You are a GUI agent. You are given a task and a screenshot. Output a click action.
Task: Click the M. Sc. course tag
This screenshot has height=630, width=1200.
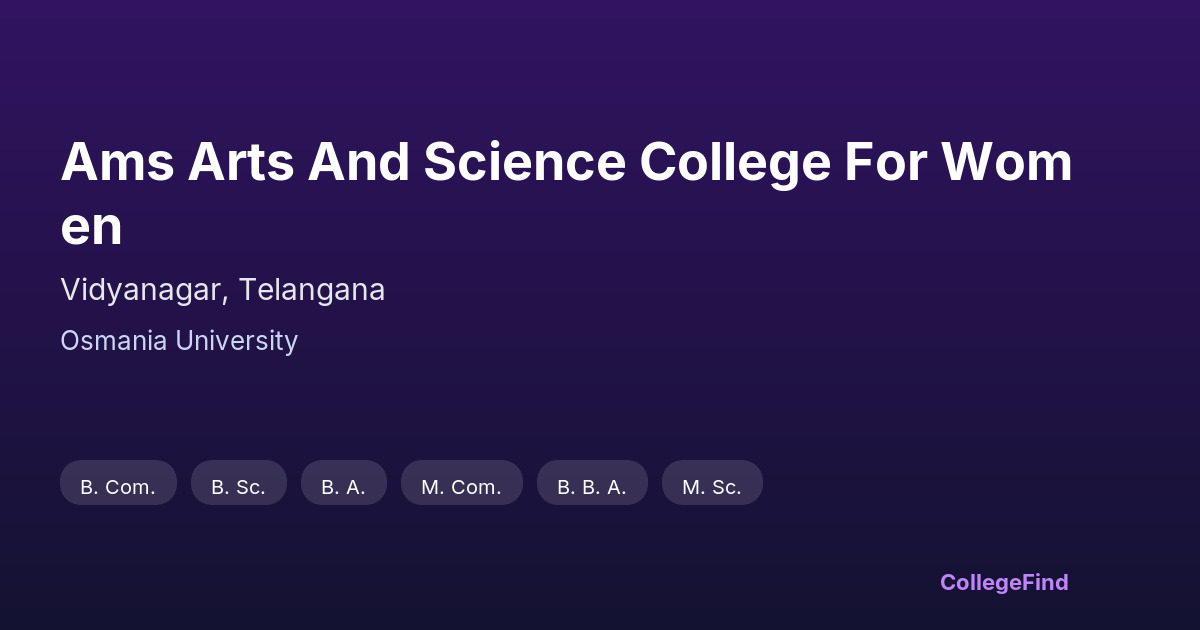click(x=712, y=487)
